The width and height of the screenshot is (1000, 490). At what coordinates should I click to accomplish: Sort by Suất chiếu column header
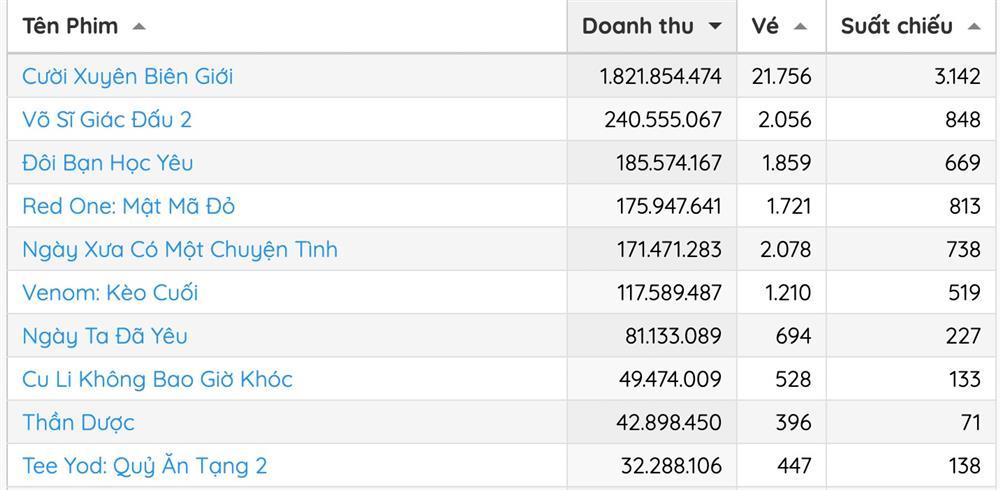[x=896, y=27]
